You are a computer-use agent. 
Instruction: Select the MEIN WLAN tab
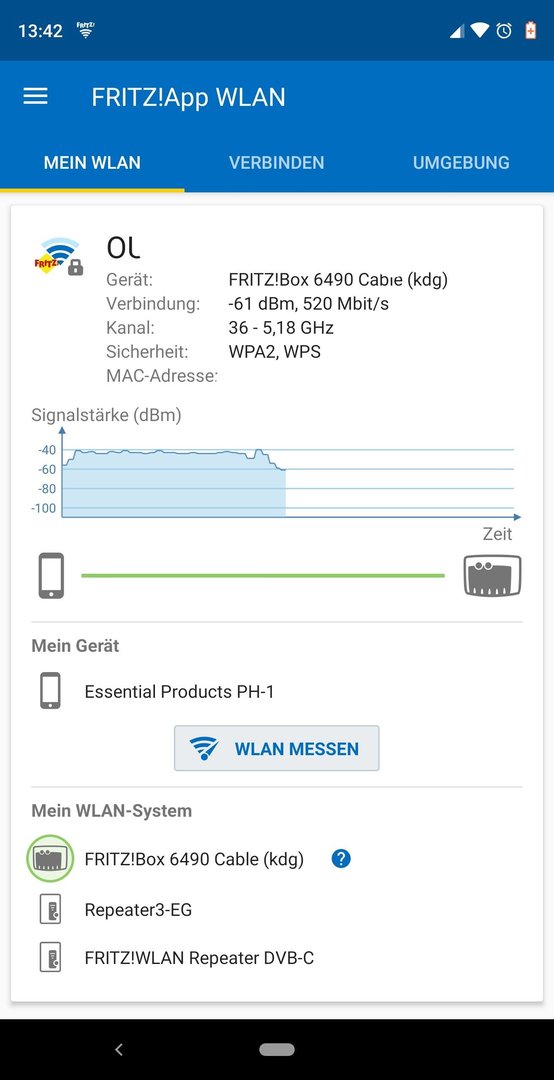click(x=92, y=163)
